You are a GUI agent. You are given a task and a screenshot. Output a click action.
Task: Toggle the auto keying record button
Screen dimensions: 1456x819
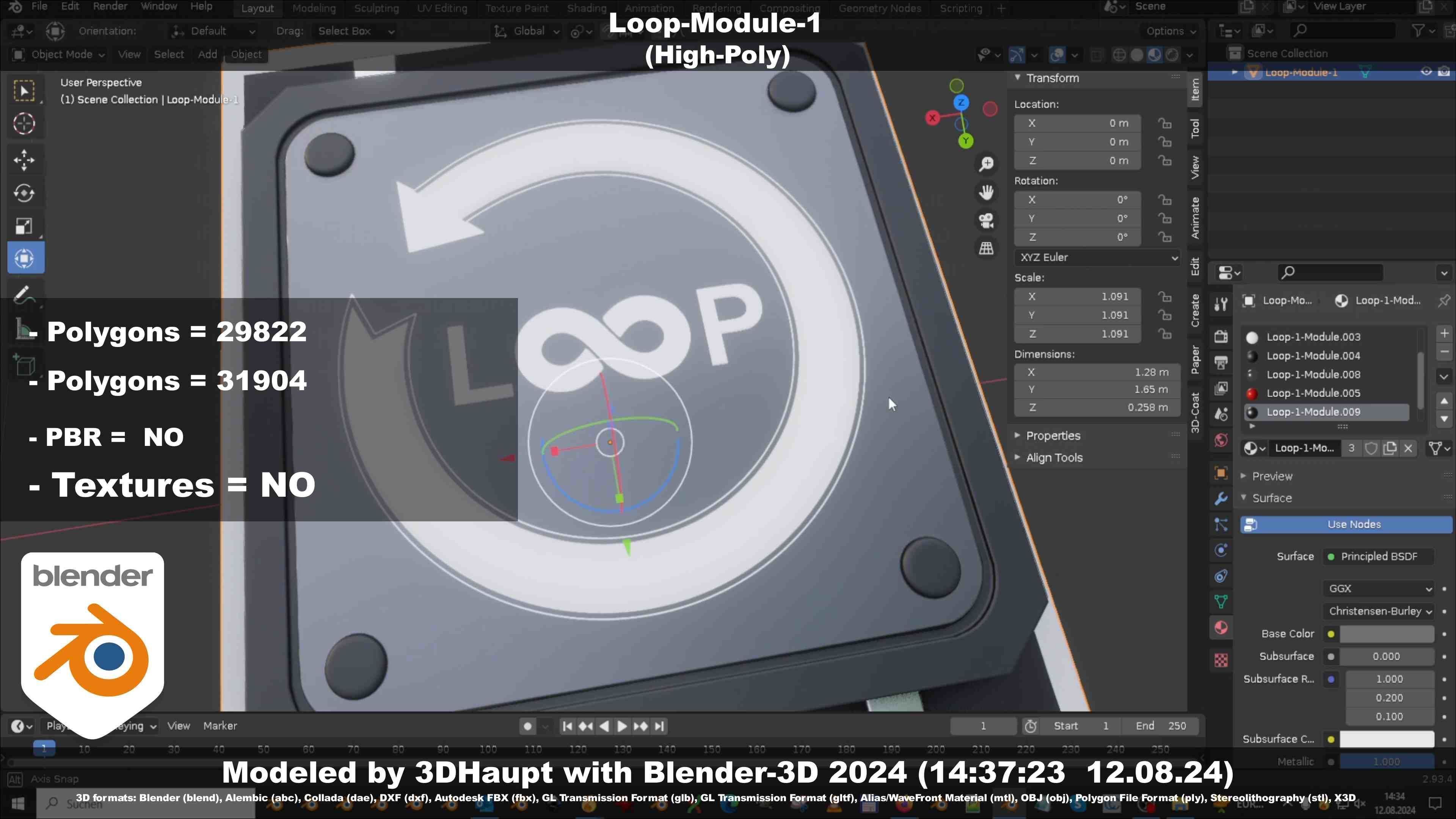(527, 726)
